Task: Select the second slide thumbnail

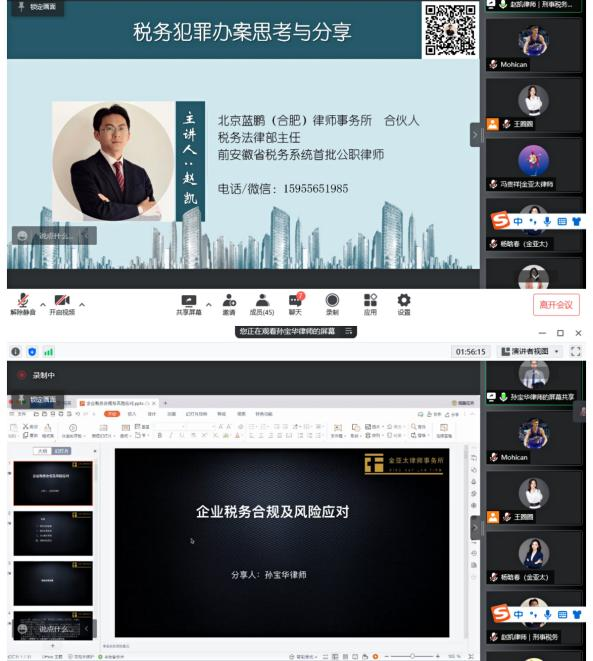Action: click(x=53, y=533)
